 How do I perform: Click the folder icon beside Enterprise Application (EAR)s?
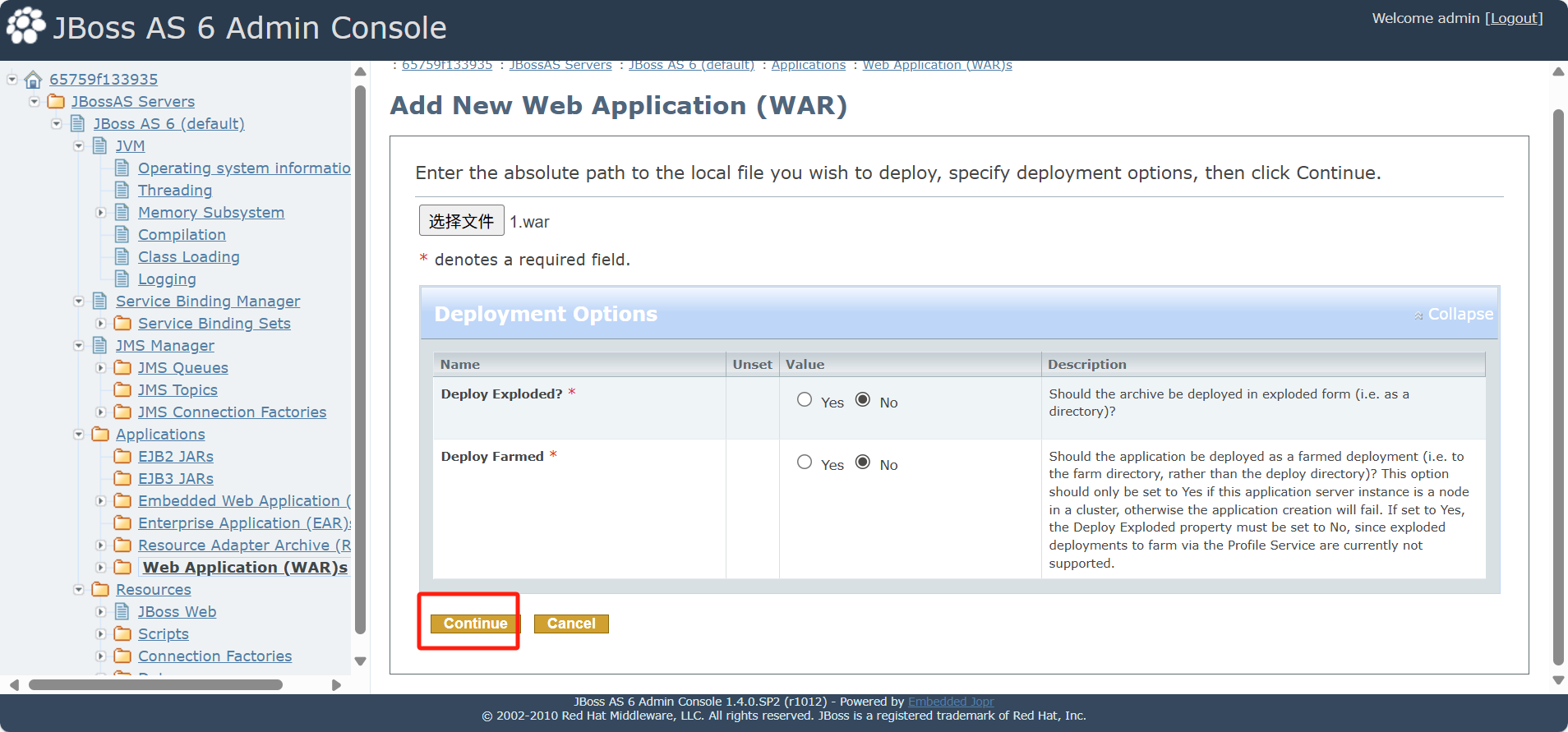click(x=122, y=523)
